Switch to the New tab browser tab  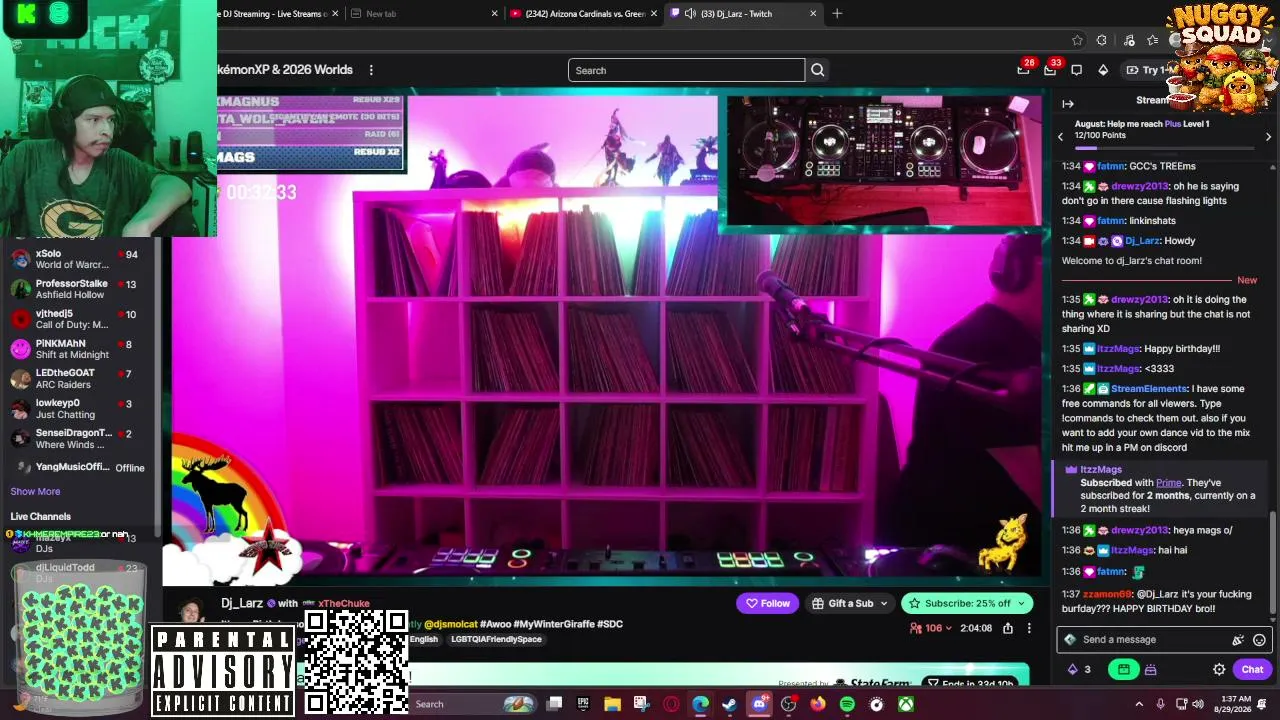[x=423, y=14]
